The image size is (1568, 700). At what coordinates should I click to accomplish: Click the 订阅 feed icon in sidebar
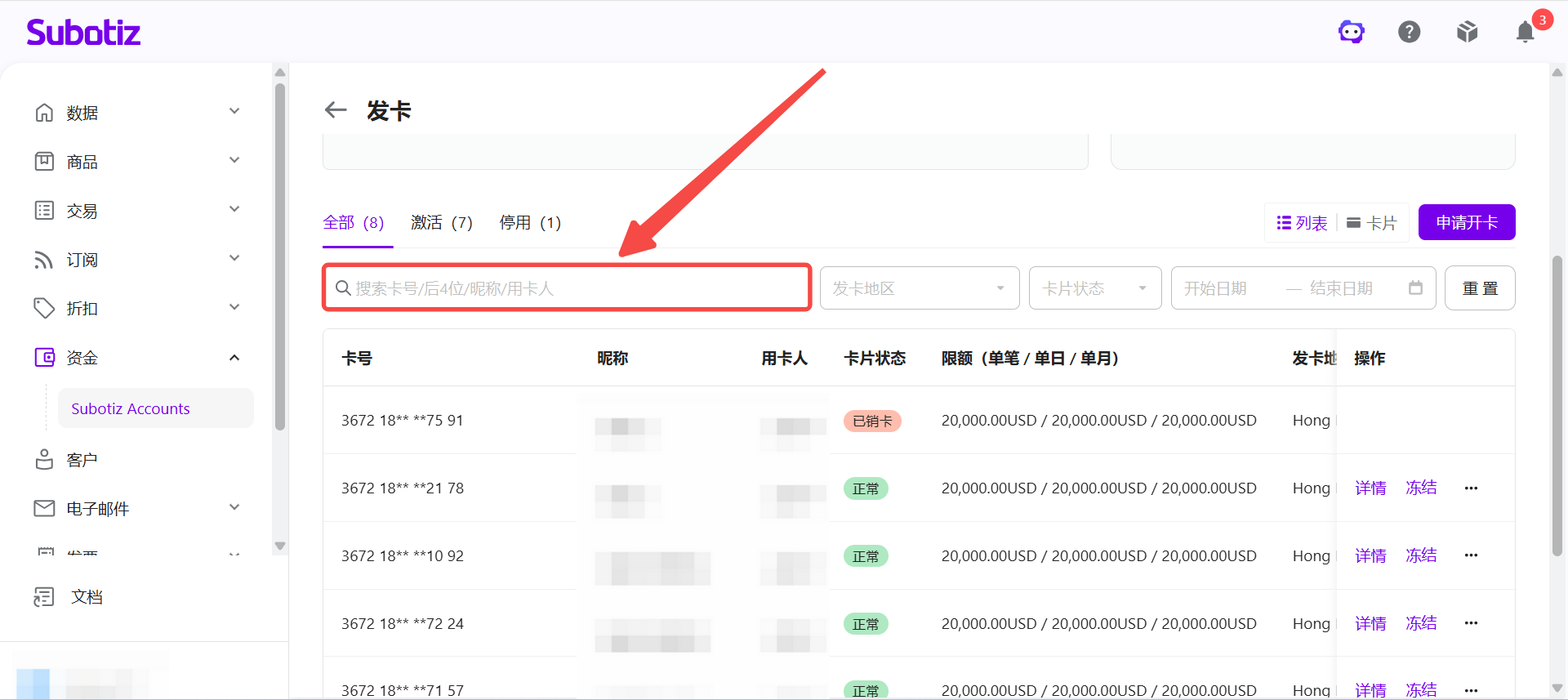coord(44,259)
